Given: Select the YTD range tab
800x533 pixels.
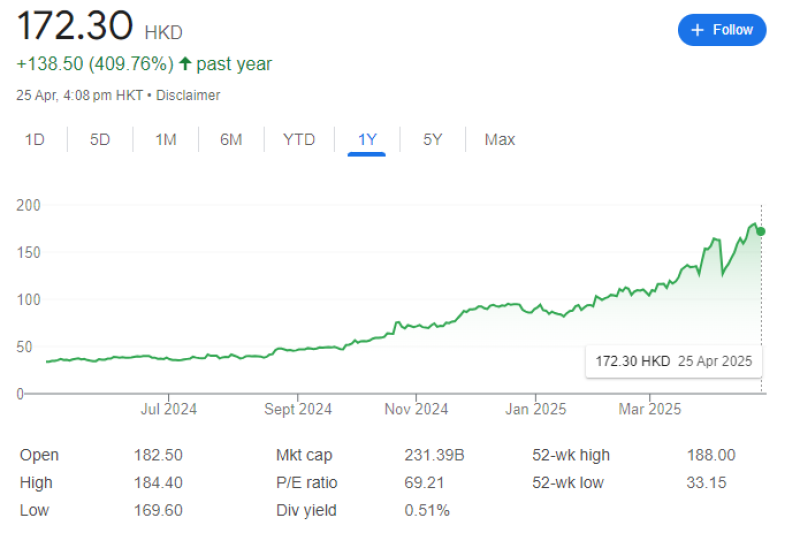Looking at the screenshot, I should (x=299, y=140).
